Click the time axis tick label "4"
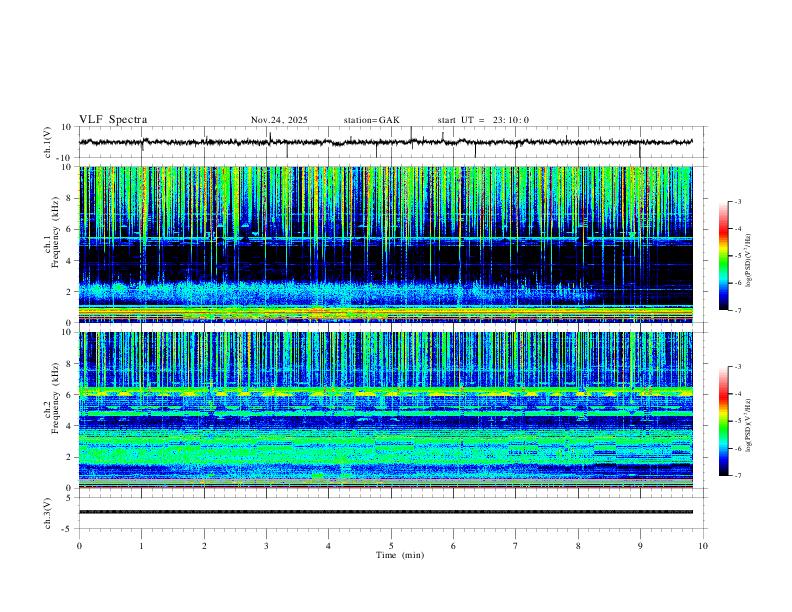The height and width of the screenshot is (612, 792). tap(328, 546)
